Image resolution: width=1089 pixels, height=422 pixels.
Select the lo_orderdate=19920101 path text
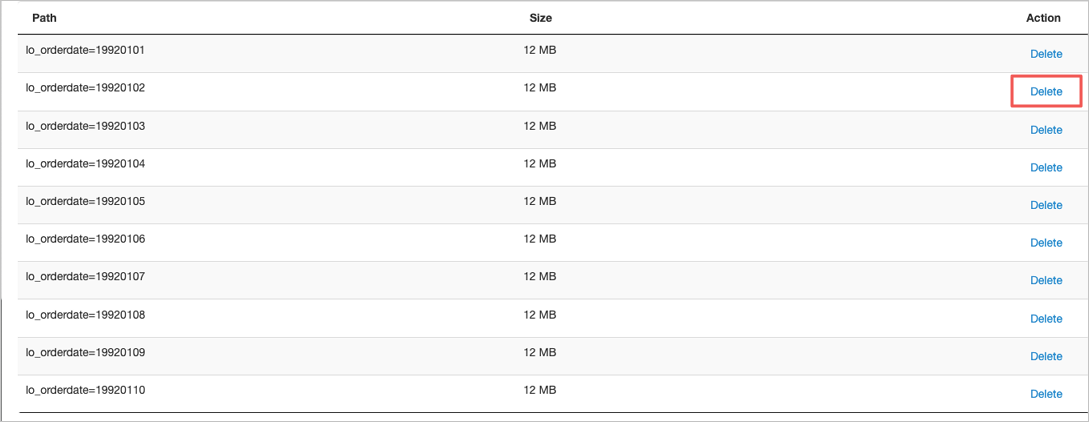click(85, 50)
